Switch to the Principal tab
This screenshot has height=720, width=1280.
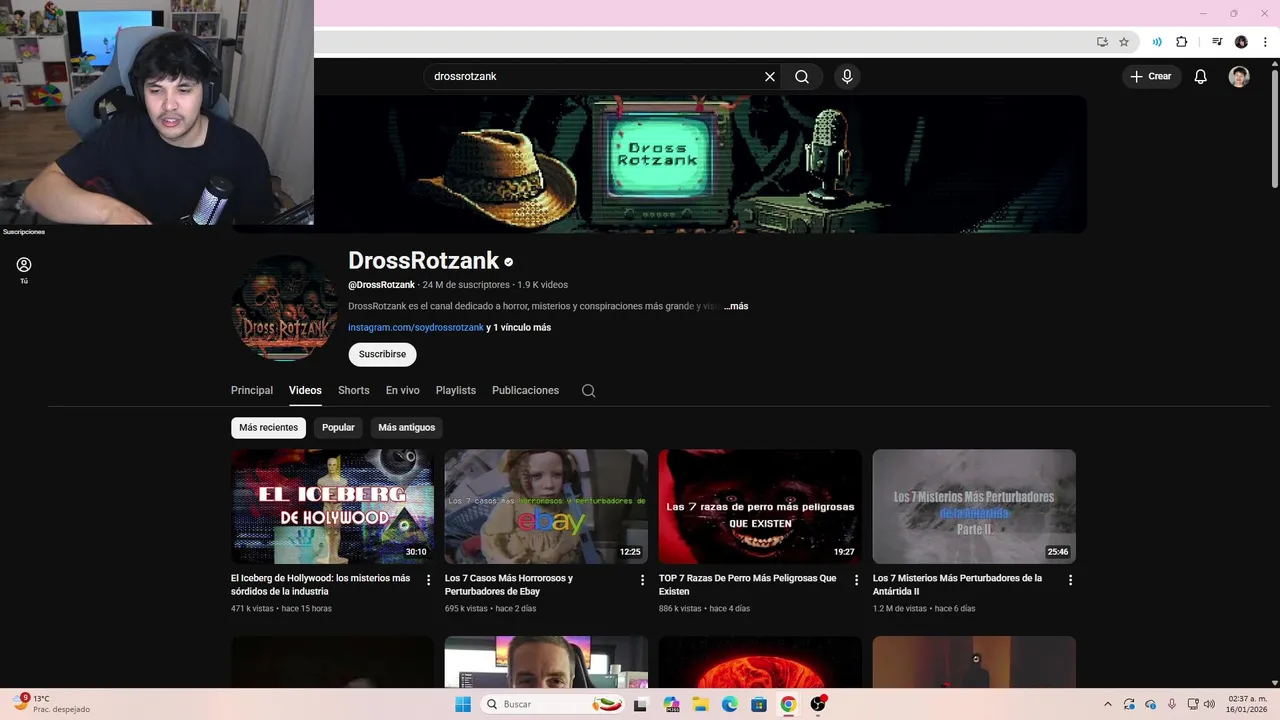pyautogui.click(x=252, y=390)
